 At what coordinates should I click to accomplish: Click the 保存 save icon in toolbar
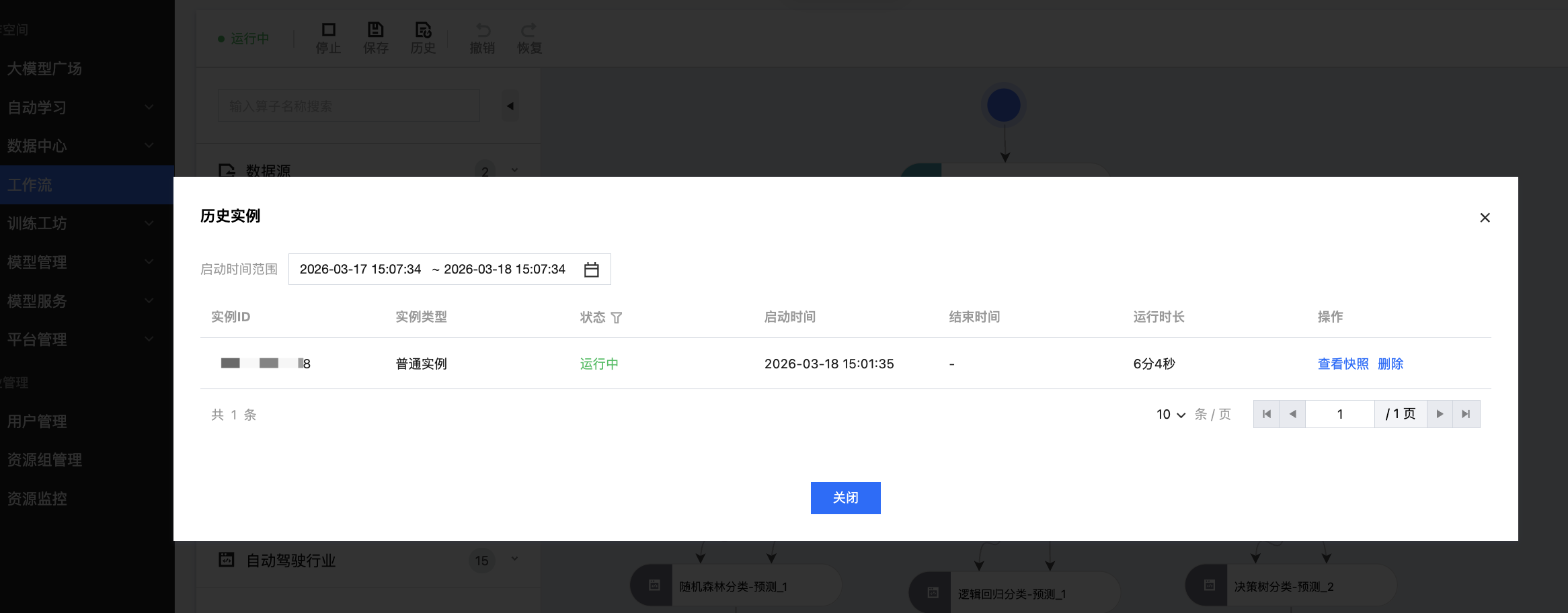pyautogui.click(x=375, y=30)
